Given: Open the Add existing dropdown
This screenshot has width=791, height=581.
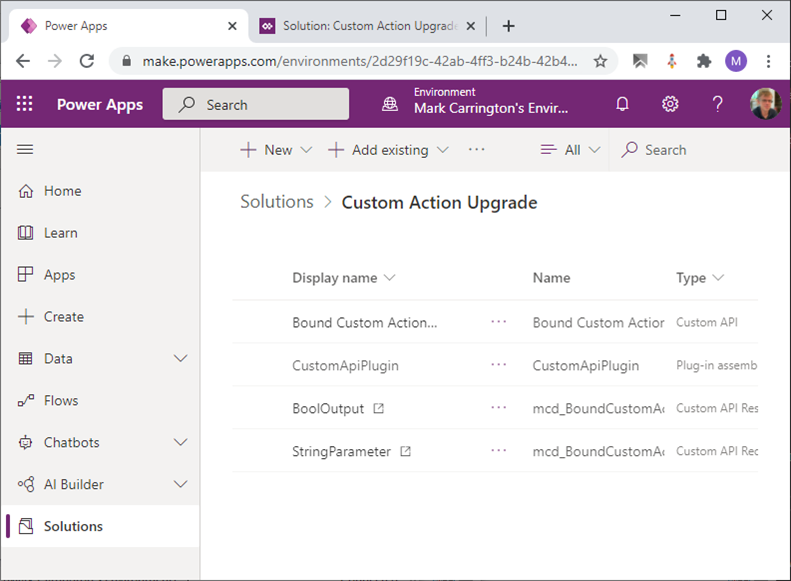Looking at the screenshot, I should click(x=388, y=150).
